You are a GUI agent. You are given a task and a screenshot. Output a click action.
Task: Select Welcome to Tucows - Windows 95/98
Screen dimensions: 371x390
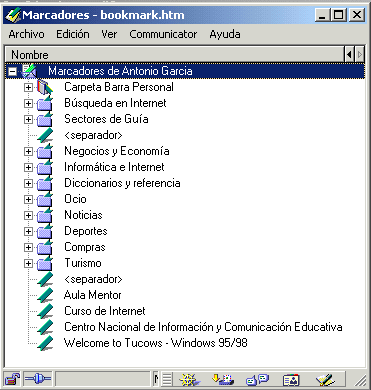pyautogui.click(x=155, y=343)
